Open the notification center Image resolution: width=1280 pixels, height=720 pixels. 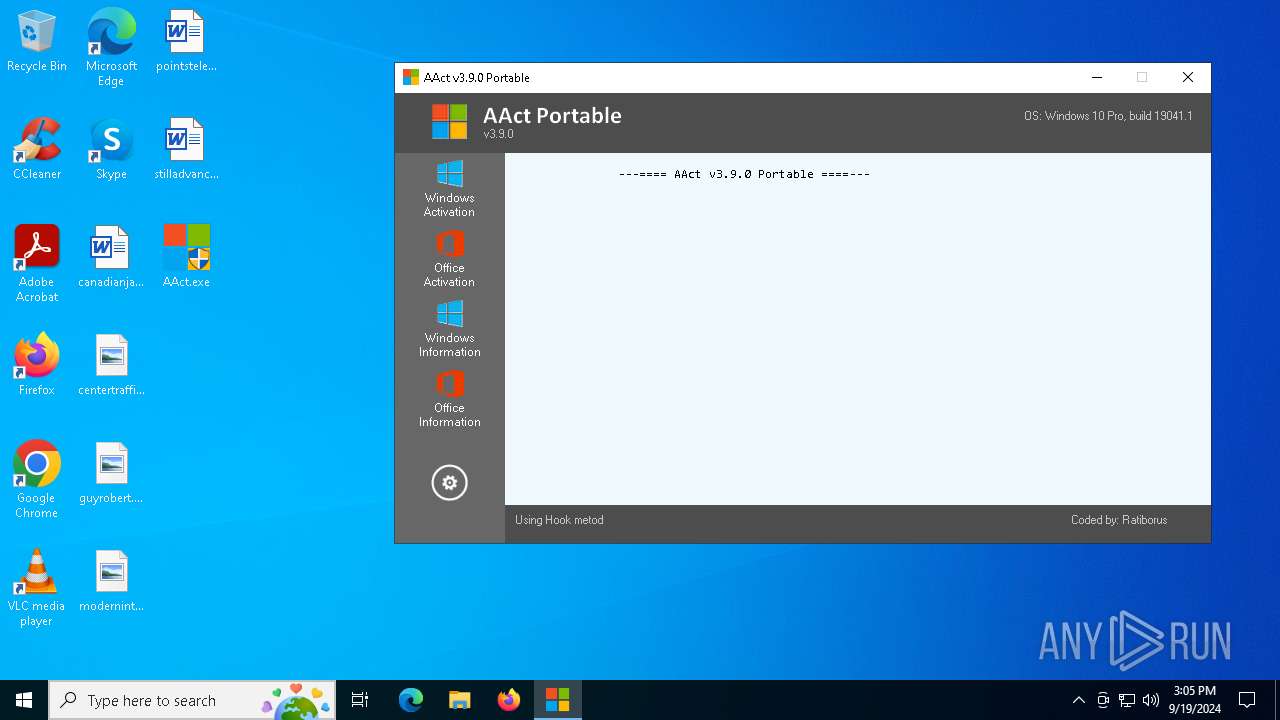click(x=1247, y=700)
